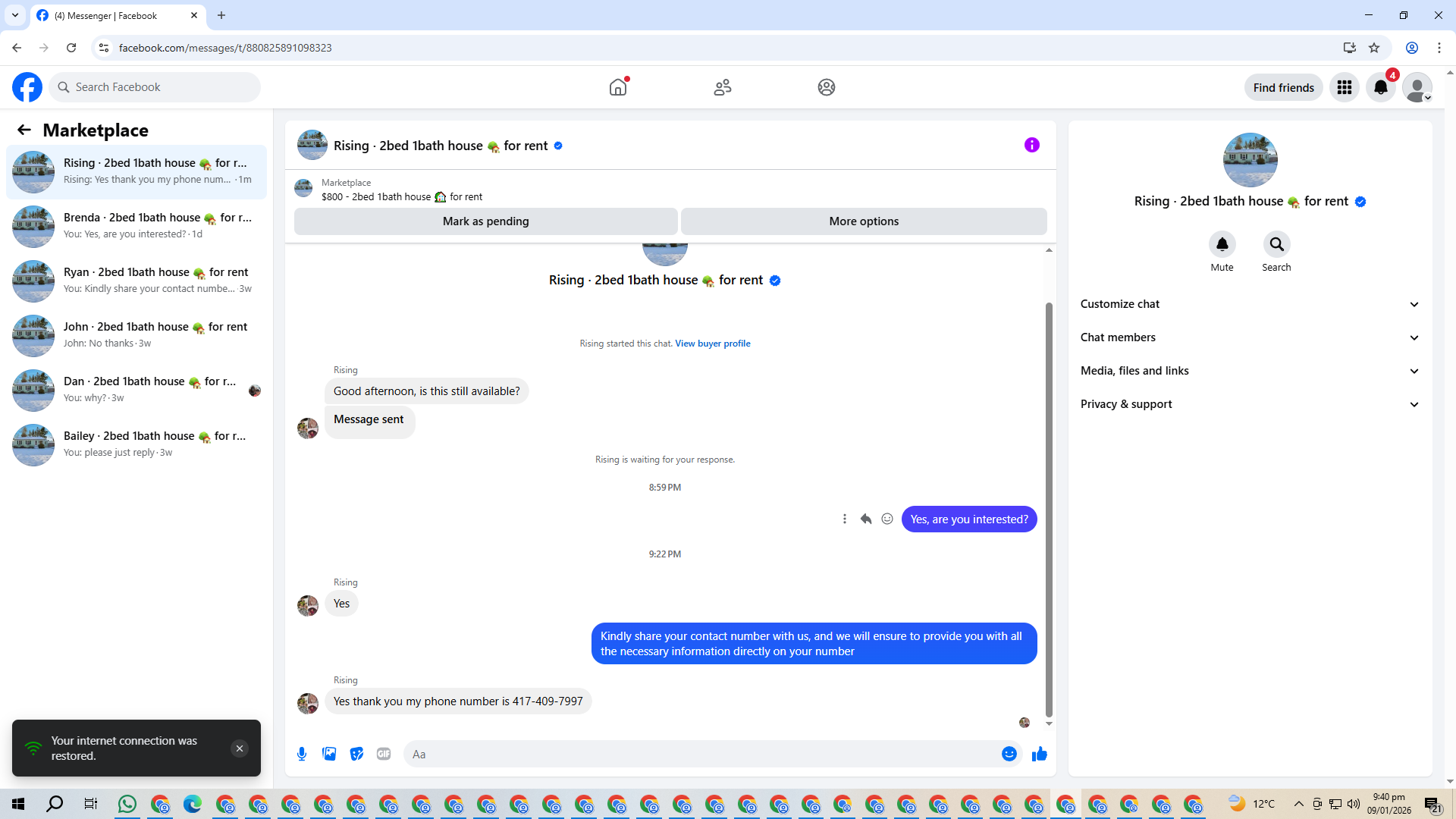Open the attach photo icon

click(329, 754)
